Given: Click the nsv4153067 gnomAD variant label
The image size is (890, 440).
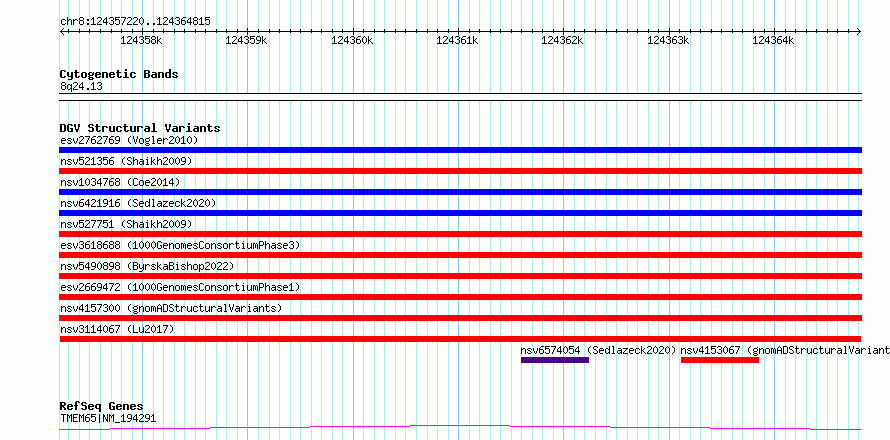Looking at the screenshot, I should 785,350.
